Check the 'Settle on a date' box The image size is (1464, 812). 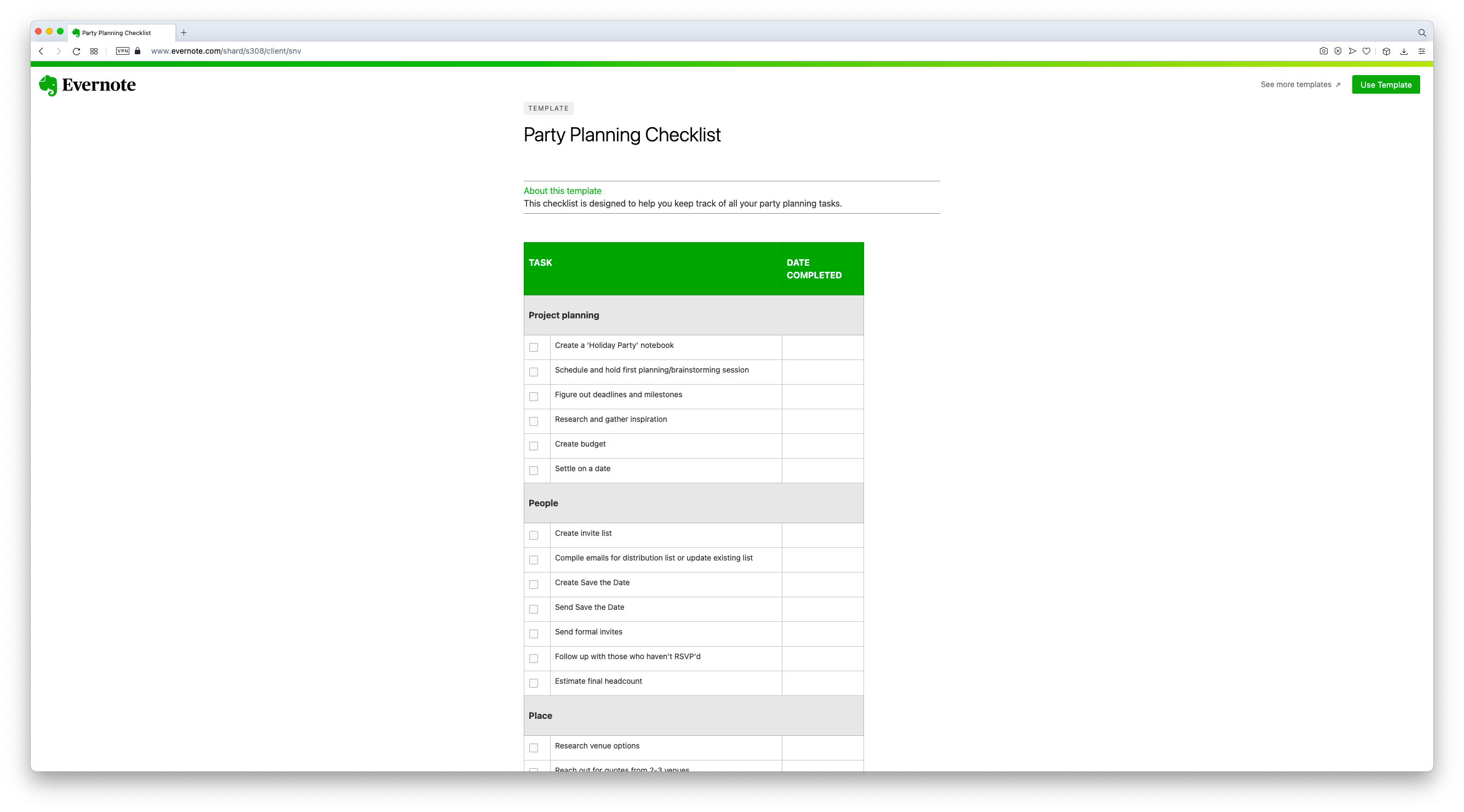pyautogui.click(x=534, y=471)
